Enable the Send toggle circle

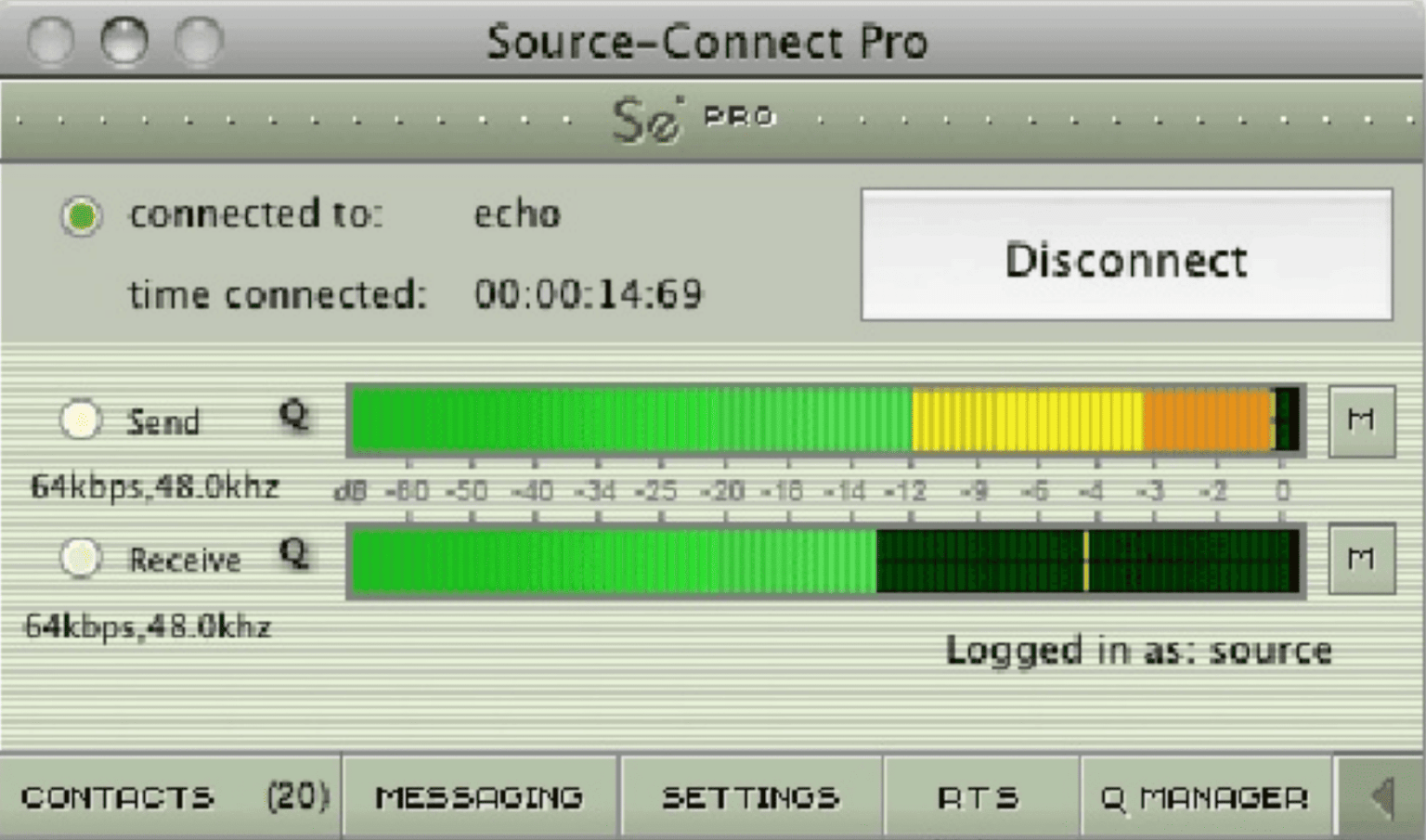click(x=80, y=420)
